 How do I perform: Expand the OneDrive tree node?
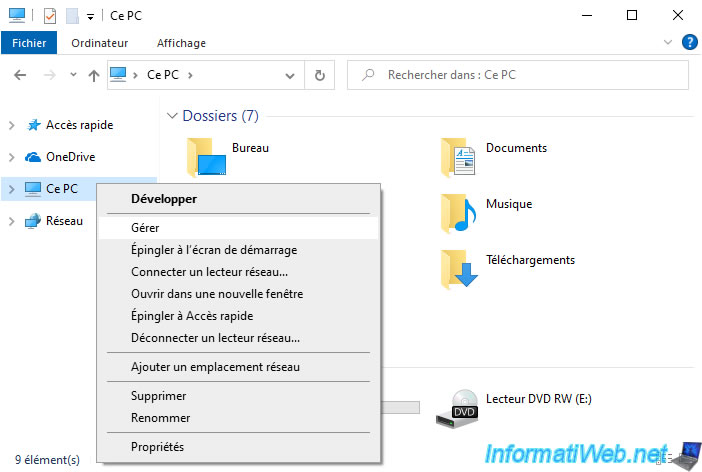tap(11, 158)
